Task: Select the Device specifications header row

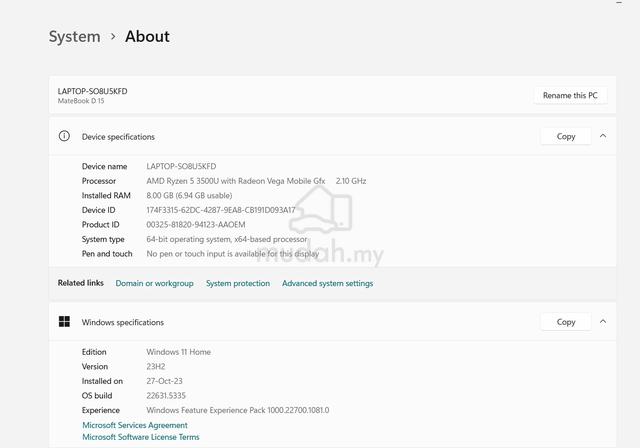Action: coord(333,136)
